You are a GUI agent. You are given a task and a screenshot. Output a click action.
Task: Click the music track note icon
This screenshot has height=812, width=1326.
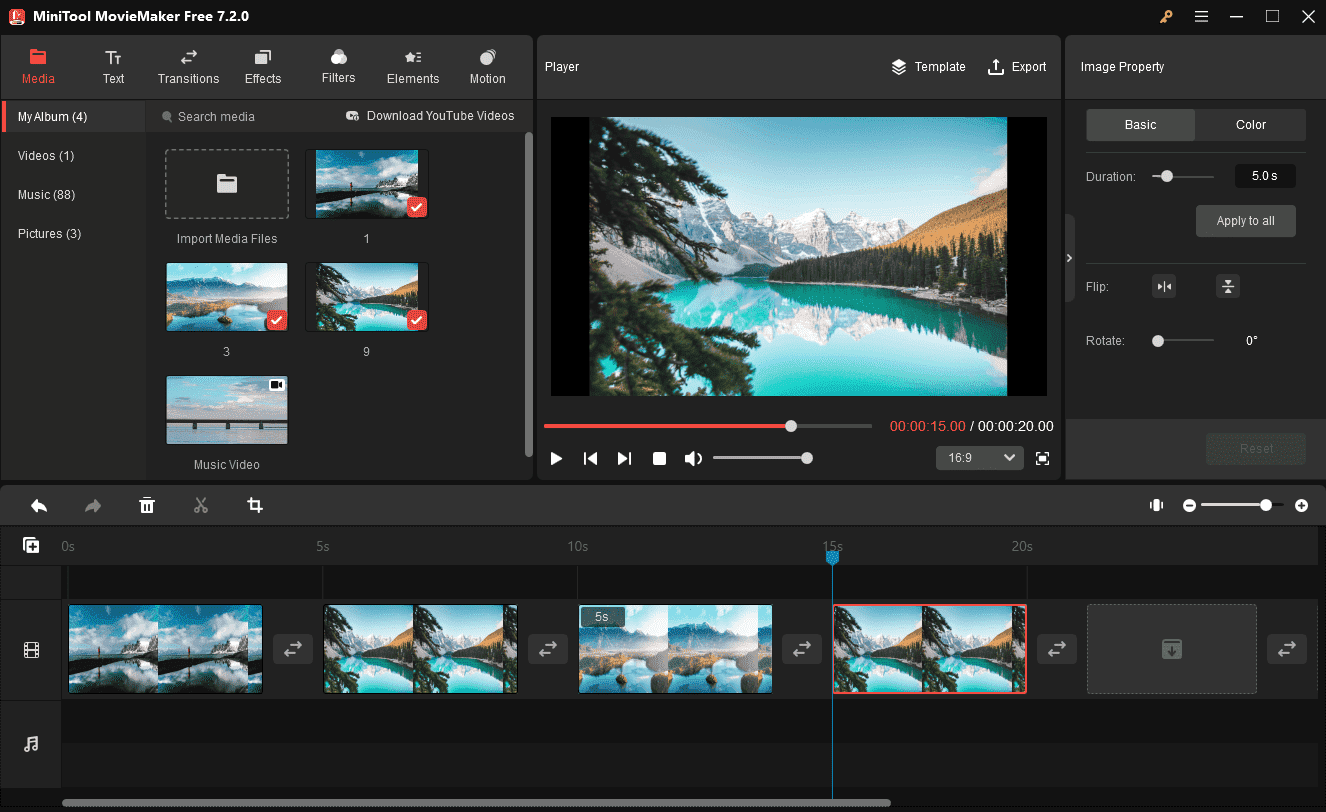tap(31, 744)
